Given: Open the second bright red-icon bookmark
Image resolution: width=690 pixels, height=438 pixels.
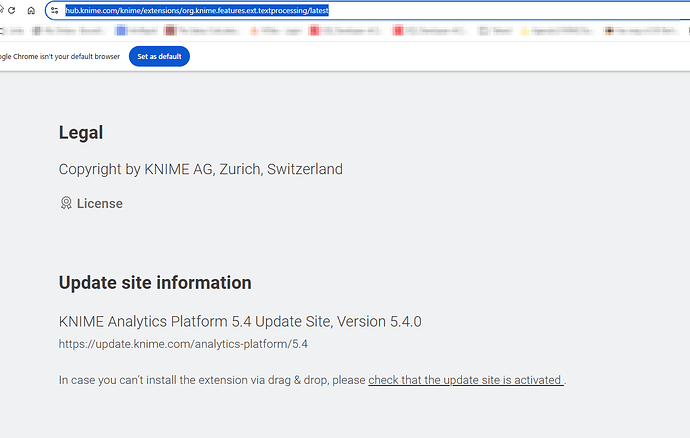Looking at the screenshot, I should [x=428, y=30].
